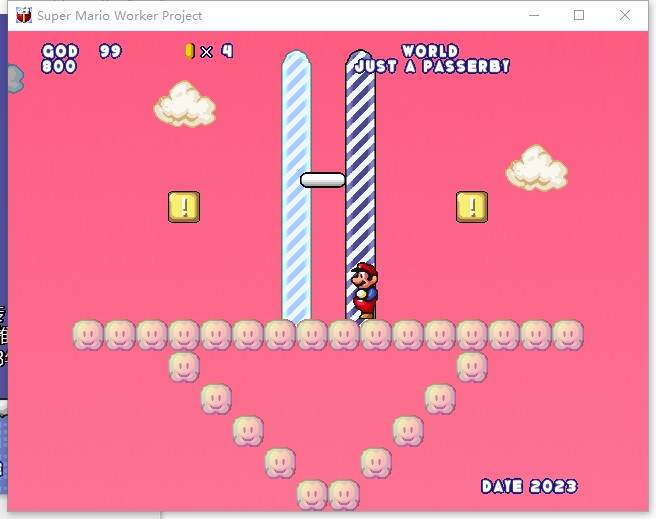The width and height of the screenshot is (656, 519).
Task: Minimize the Super Mario Worker Project window
Action: click(x=534, y=15)
